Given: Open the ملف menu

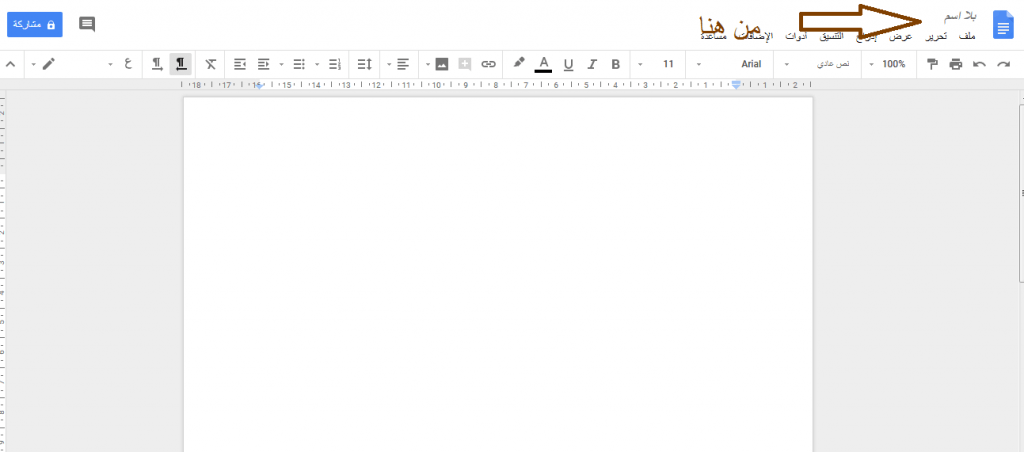Looking at the screenshot, I should (967, 37).
